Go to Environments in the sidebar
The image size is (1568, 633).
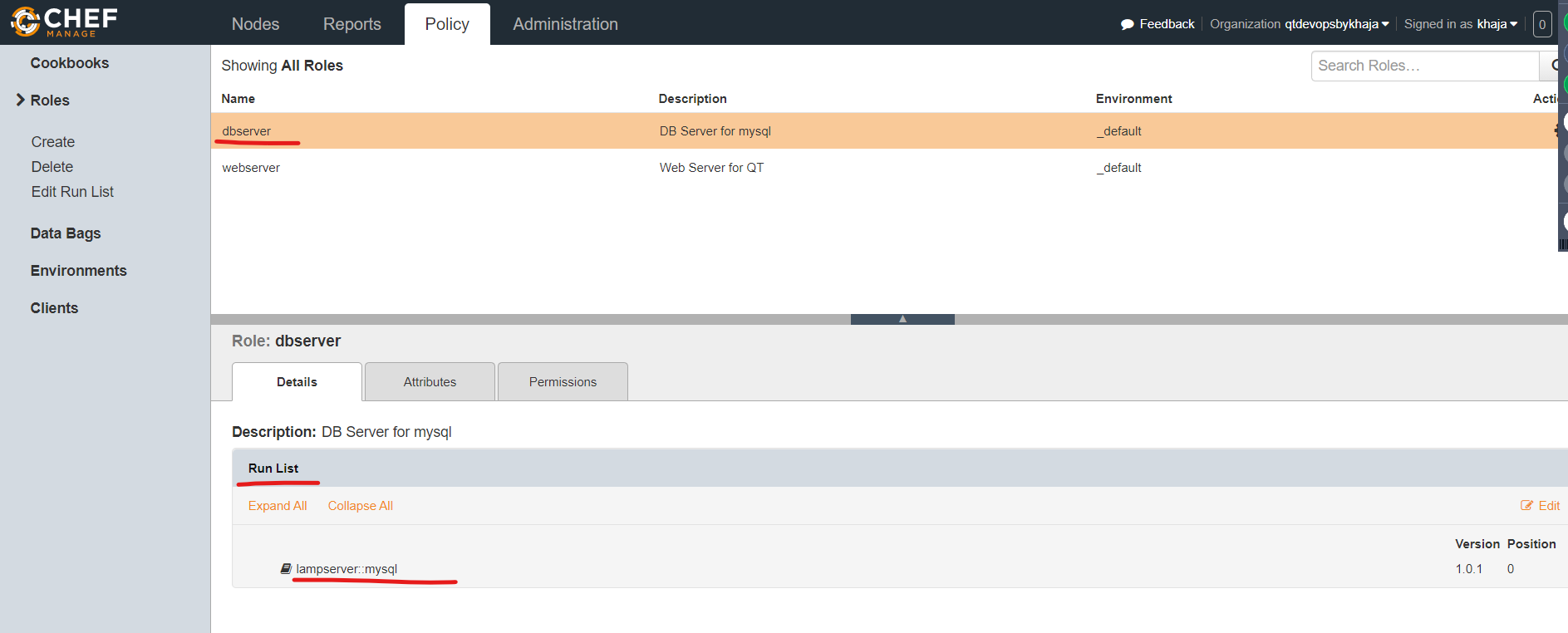point(79,271)
